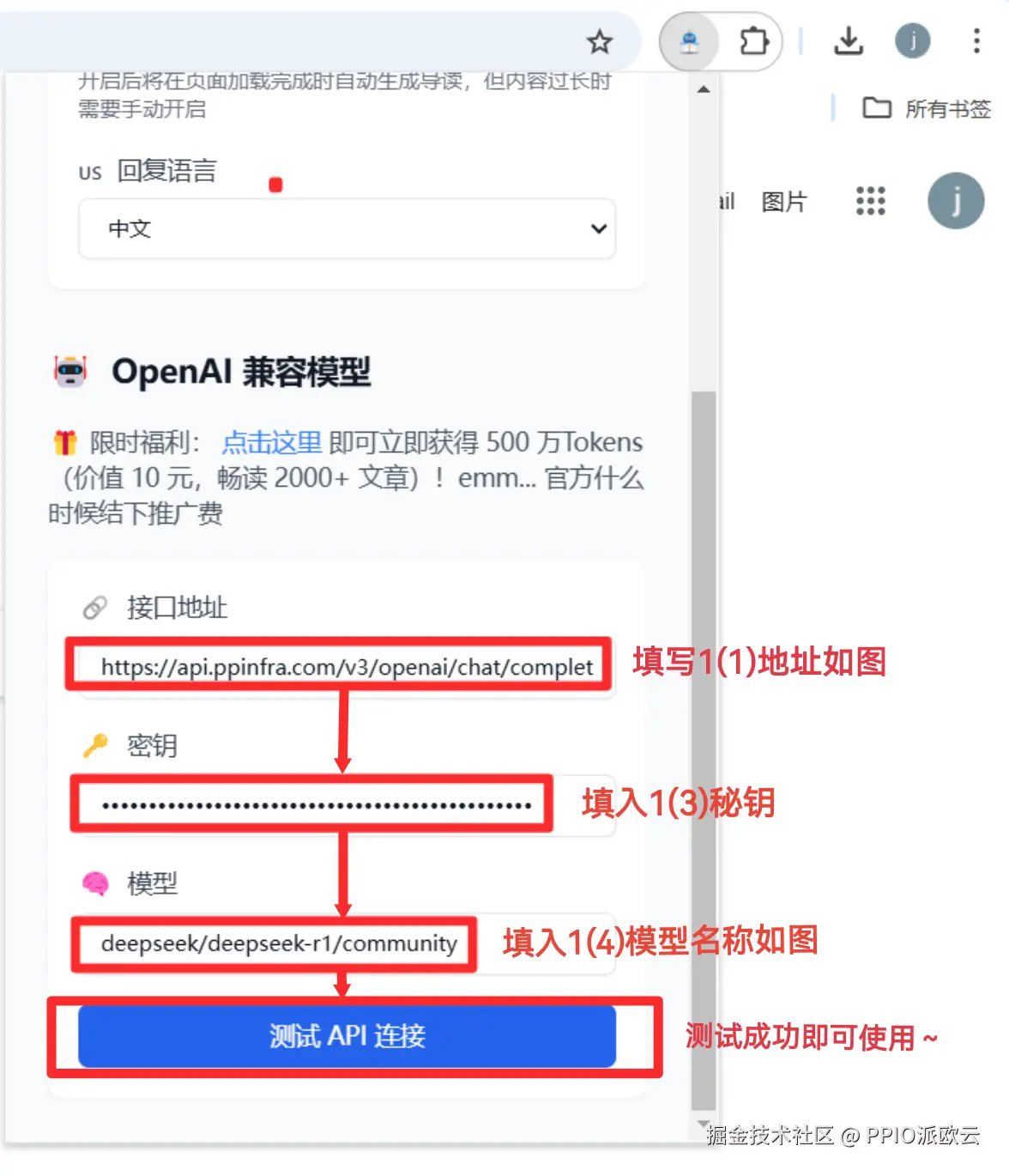Viewport: 1009px width, 1176px height.
Task: Click the large Google account avatar
Action: point(956,201)
